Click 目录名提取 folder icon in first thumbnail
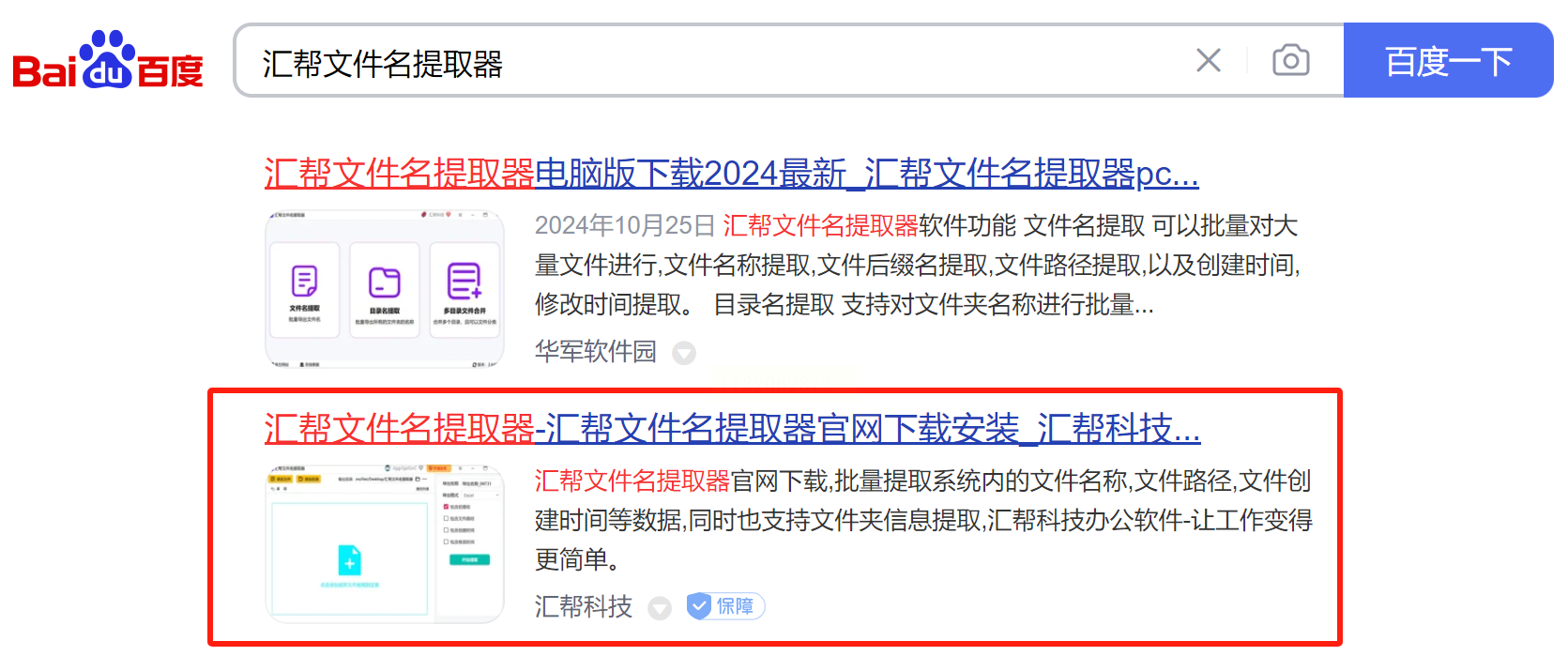This screenshot has height=656, width=1568. [385, 282]
